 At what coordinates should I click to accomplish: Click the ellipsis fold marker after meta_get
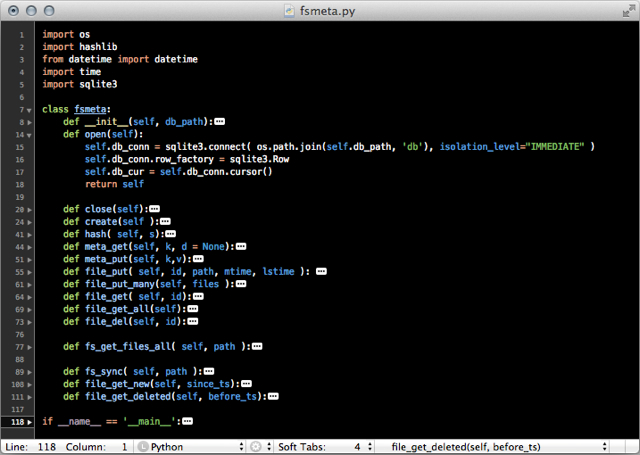(241, 246)
